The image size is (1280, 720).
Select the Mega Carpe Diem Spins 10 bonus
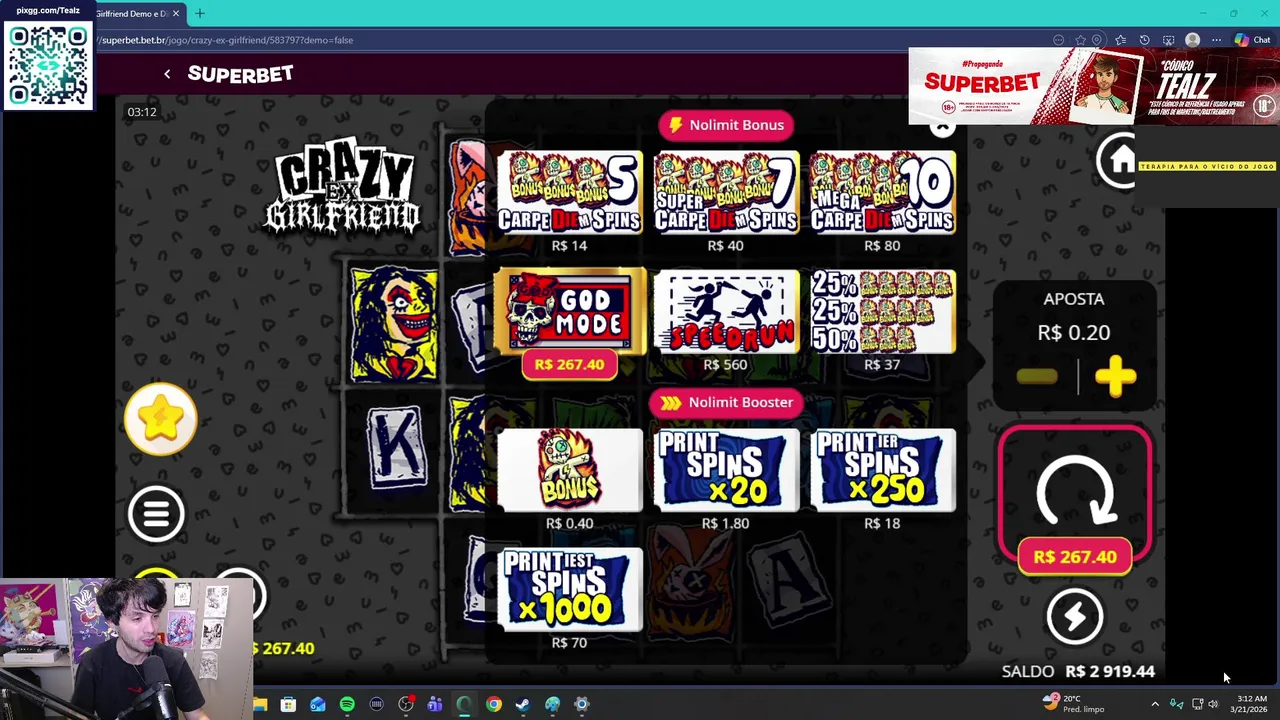[x=883, y=194]
